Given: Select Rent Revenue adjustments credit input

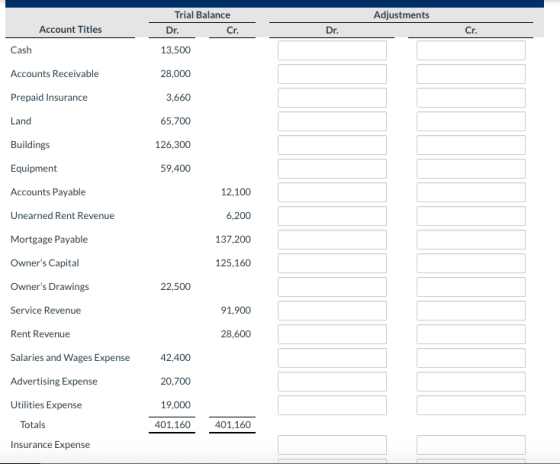Looking at the screenshot, I should click(471, 334).
